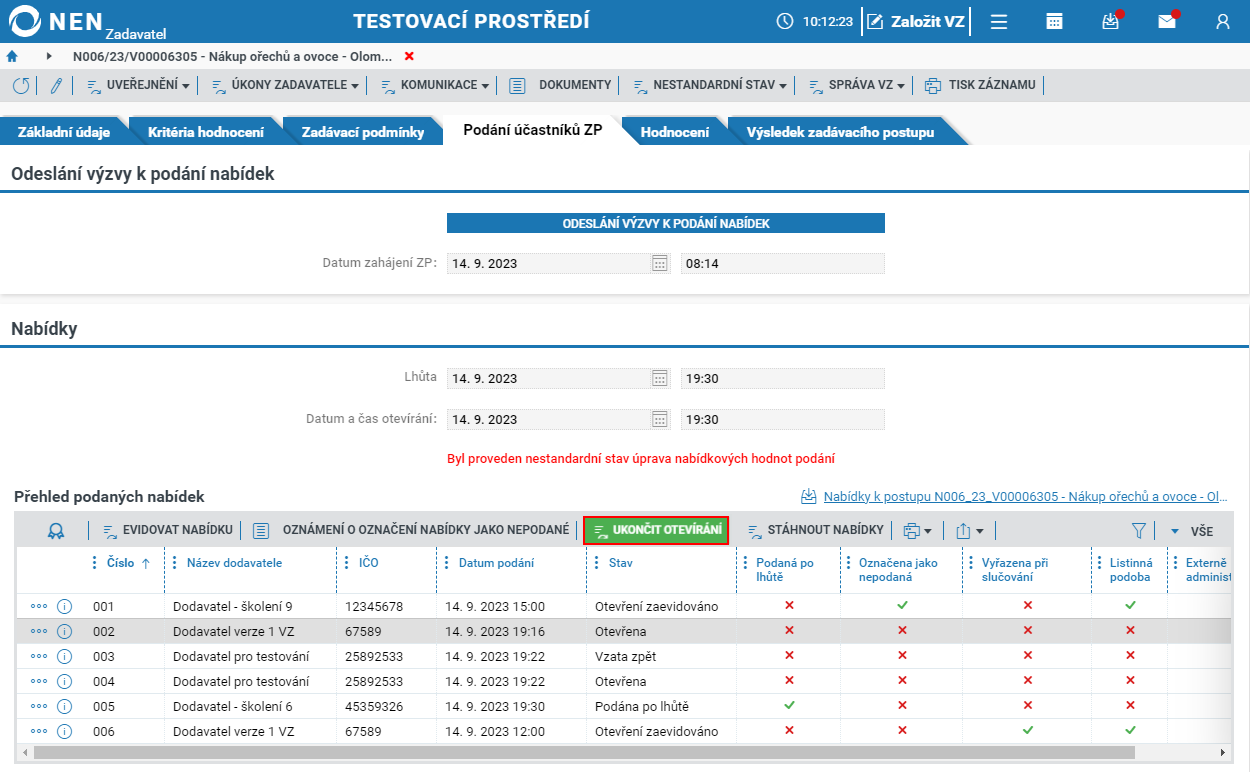The image size is (1250, 772).
Task: Sort by Název dodavatele column header
Action: click(234, 563)
